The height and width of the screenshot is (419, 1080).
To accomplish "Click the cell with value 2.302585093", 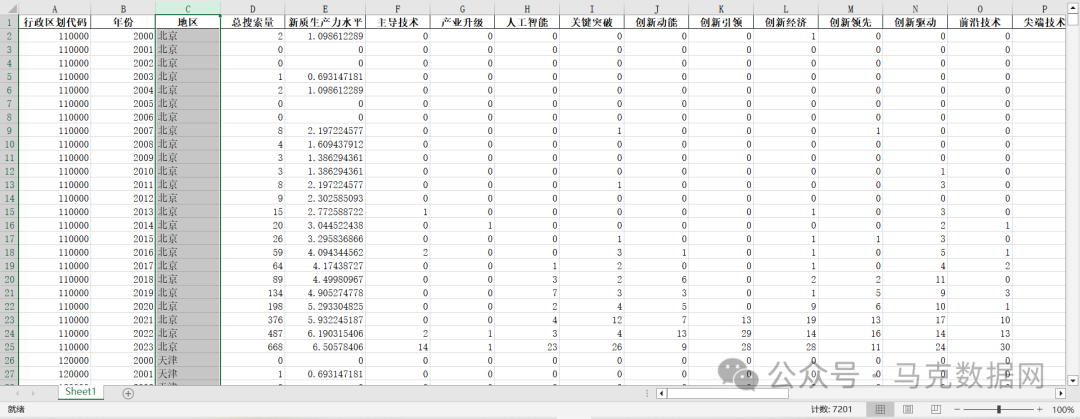I will tap(325, 198).
